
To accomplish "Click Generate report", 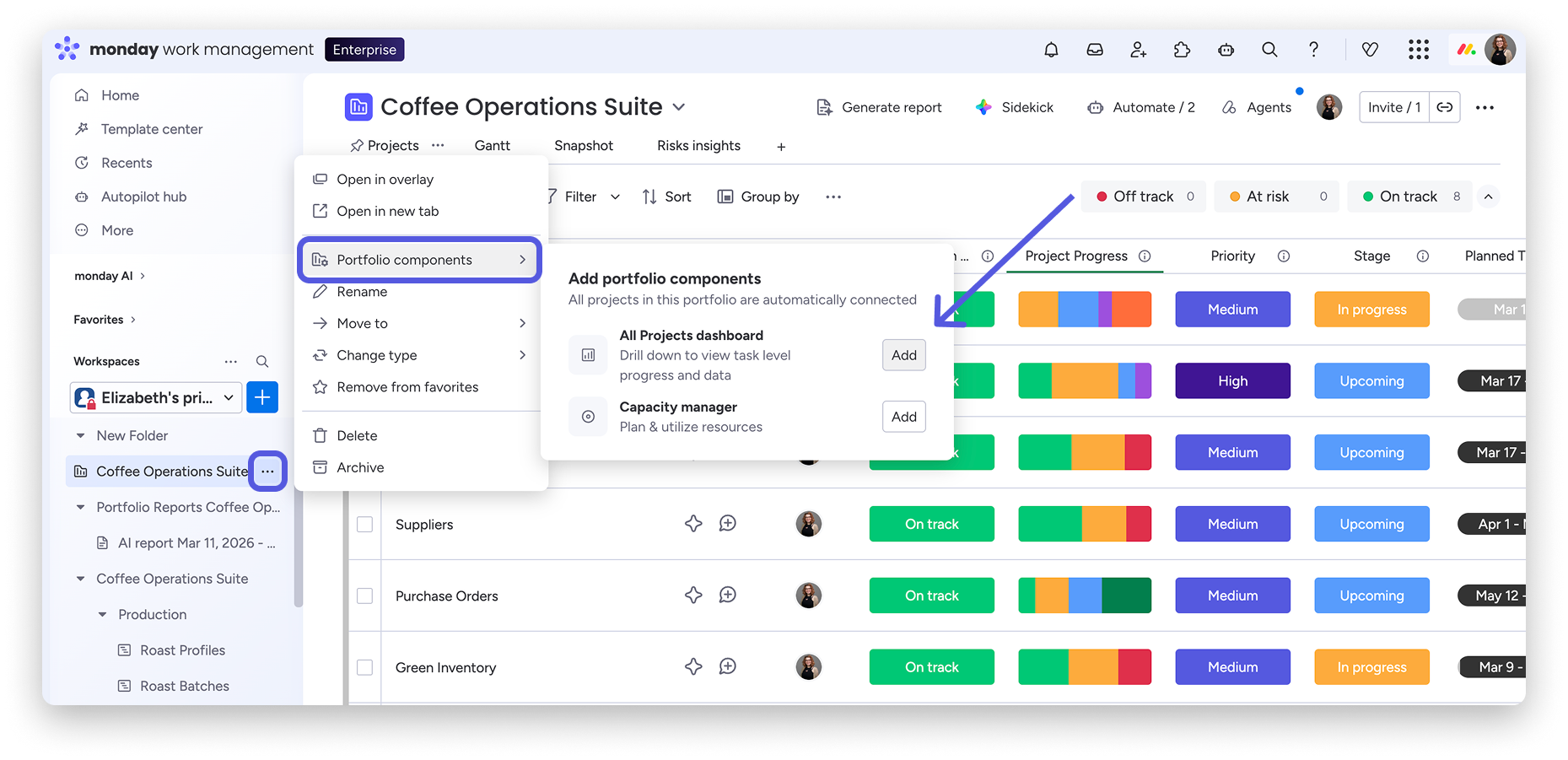I will click(880, 107).
